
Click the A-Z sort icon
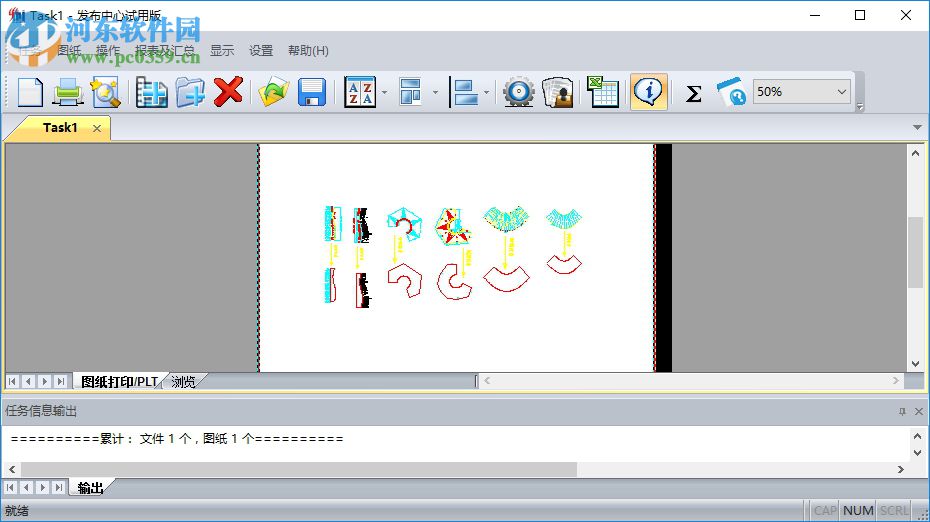[x=360, y=93]
